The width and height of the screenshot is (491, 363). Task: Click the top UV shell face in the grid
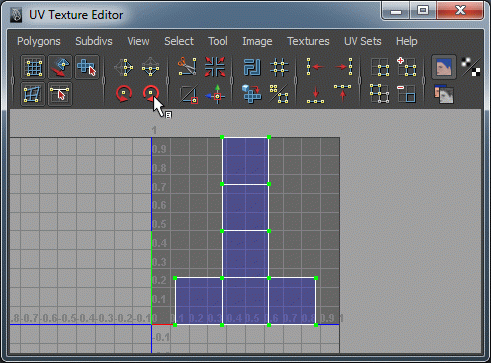(x=245, y=161)
